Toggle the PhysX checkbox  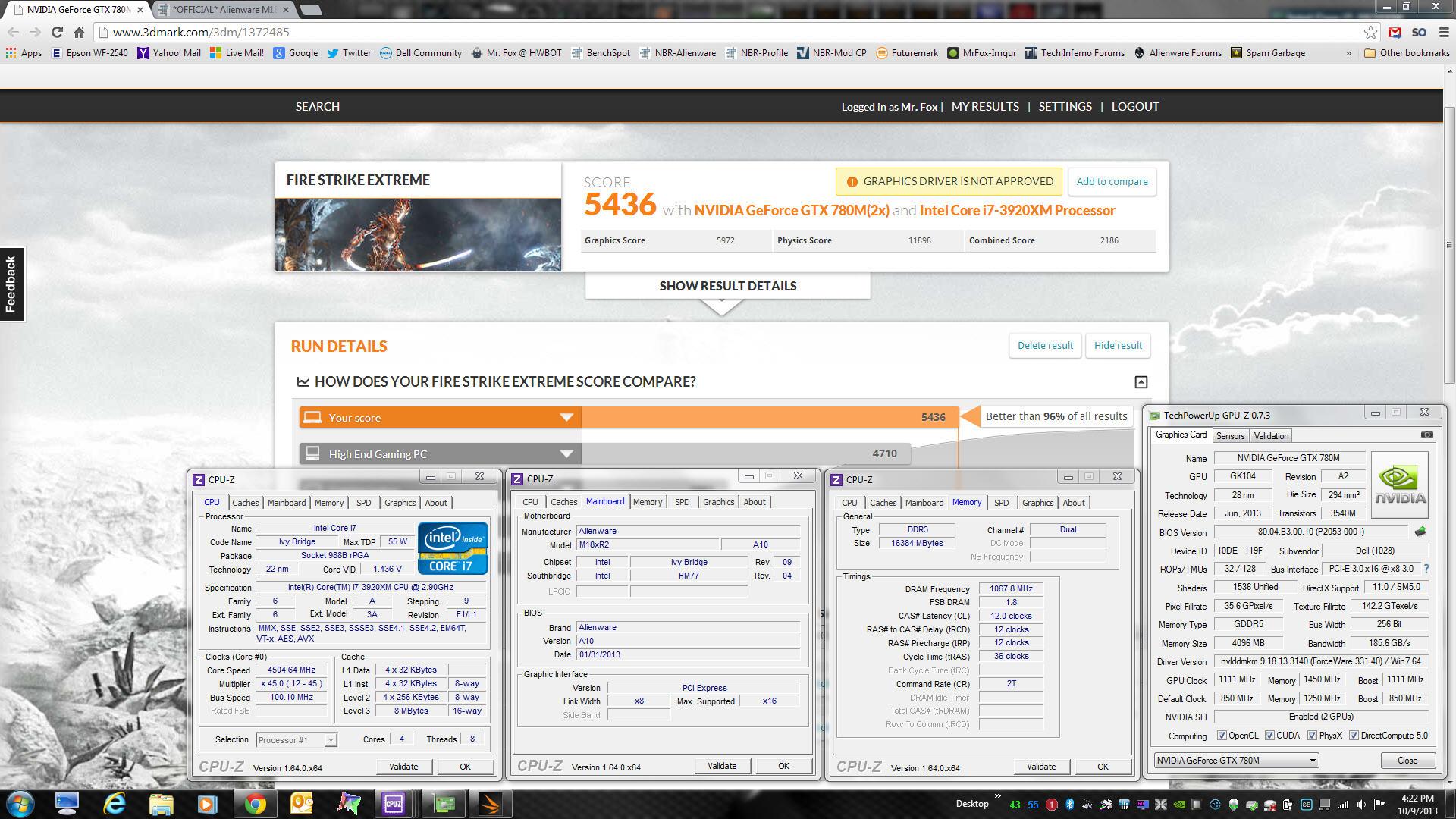(x=1312, y=736)
